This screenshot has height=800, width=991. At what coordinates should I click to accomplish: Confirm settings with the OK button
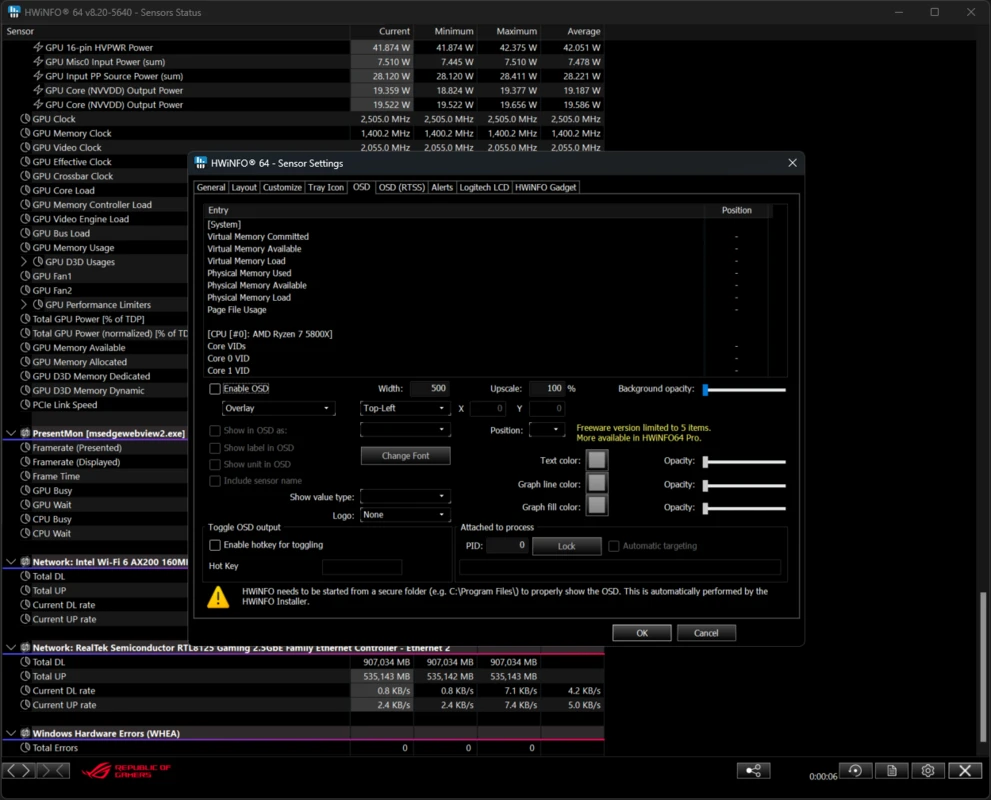(642, 633)
